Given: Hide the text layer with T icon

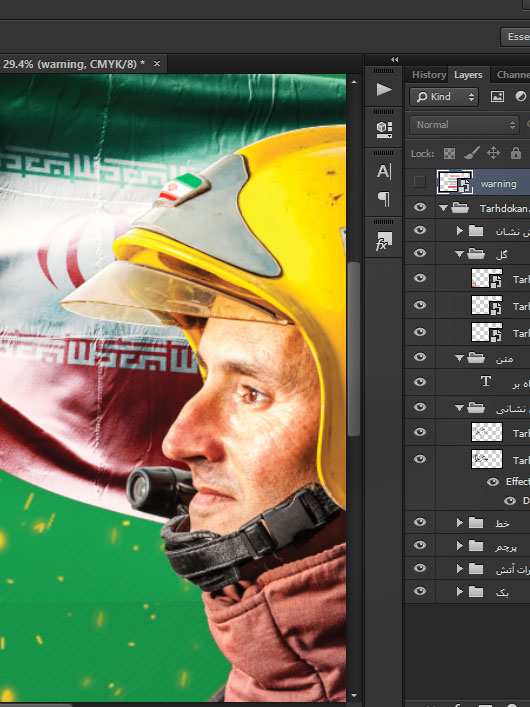Looking at the screenshot, I should 420,382.
